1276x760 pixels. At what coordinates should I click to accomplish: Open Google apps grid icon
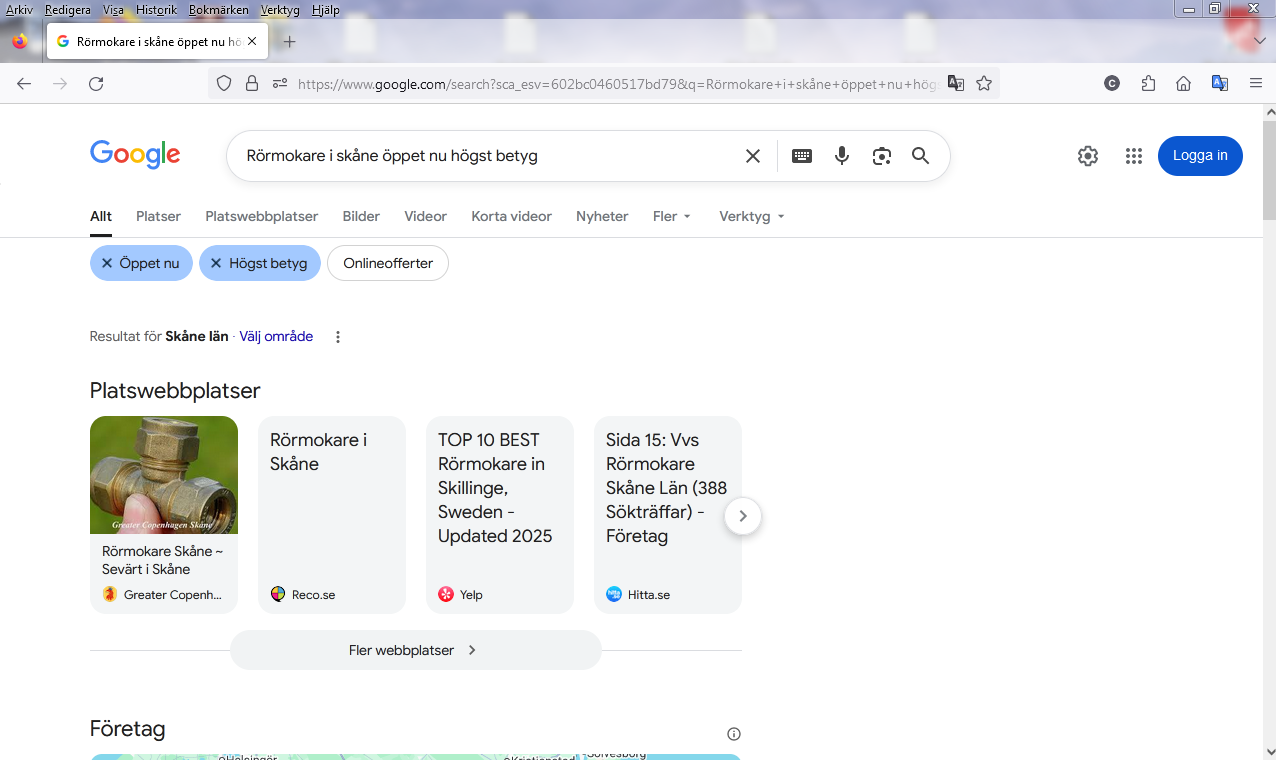[x=1133, y=156]
